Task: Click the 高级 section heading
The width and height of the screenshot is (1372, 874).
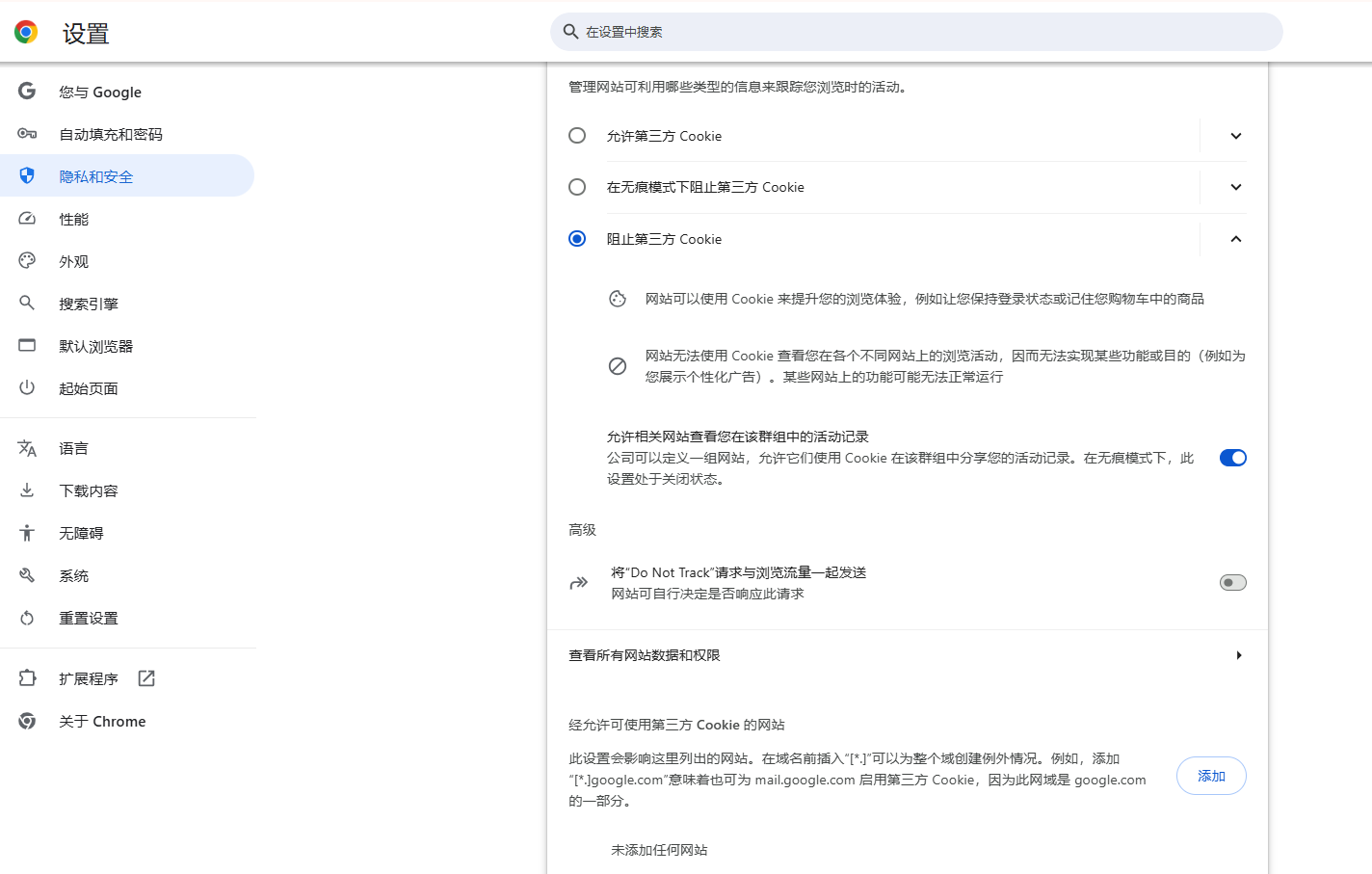Action: pos(582,530)
